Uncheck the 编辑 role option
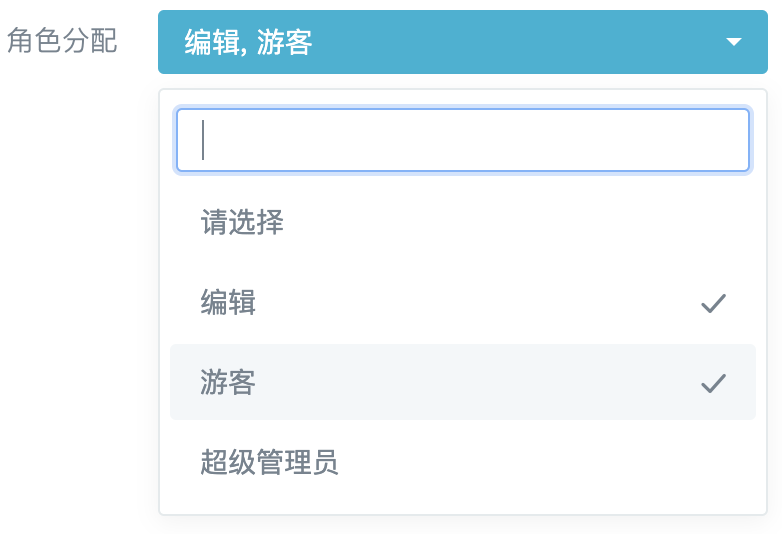 tap(463, 302)
